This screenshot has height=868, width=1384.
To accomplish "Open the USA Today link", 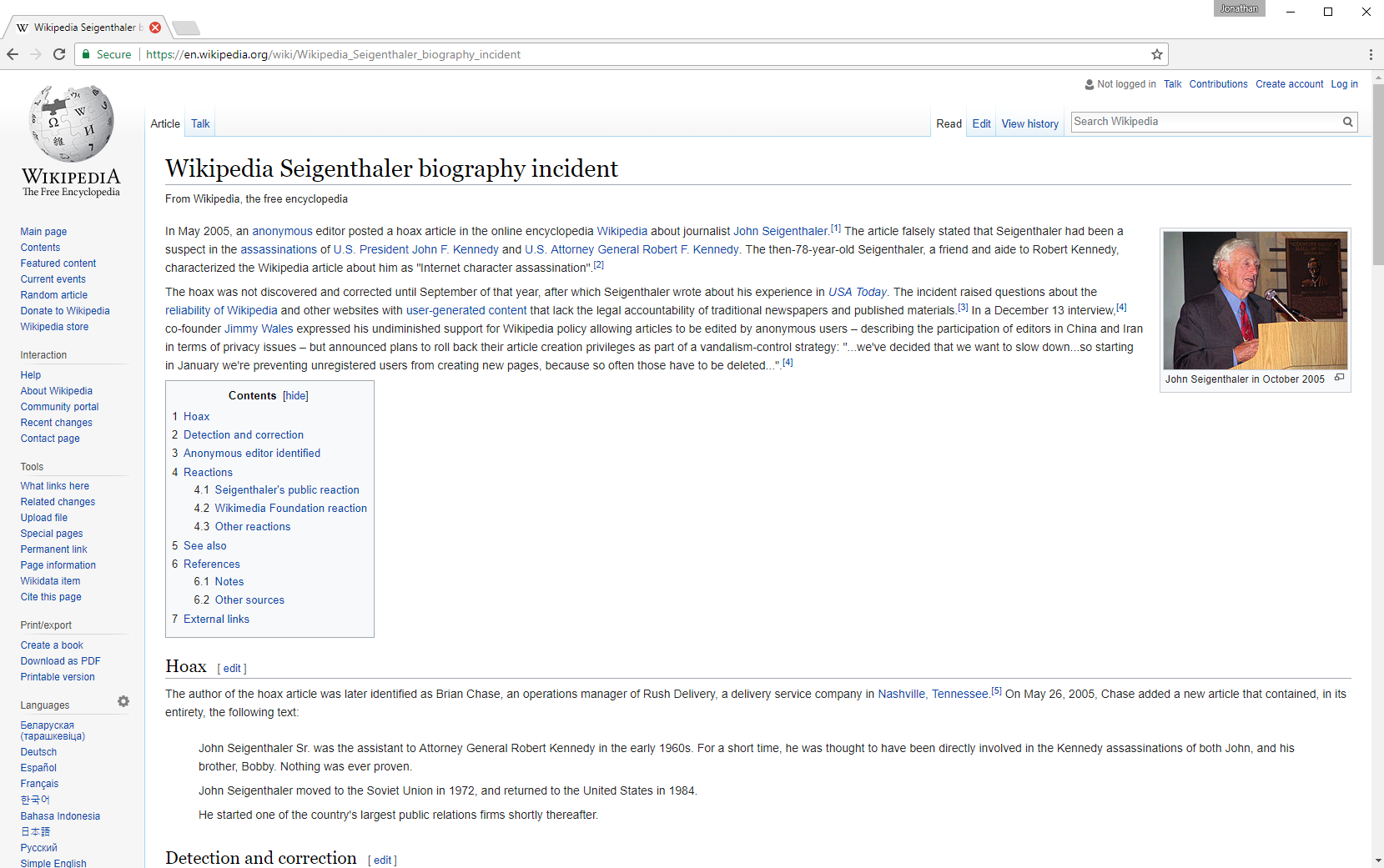I will coord(857,292).
